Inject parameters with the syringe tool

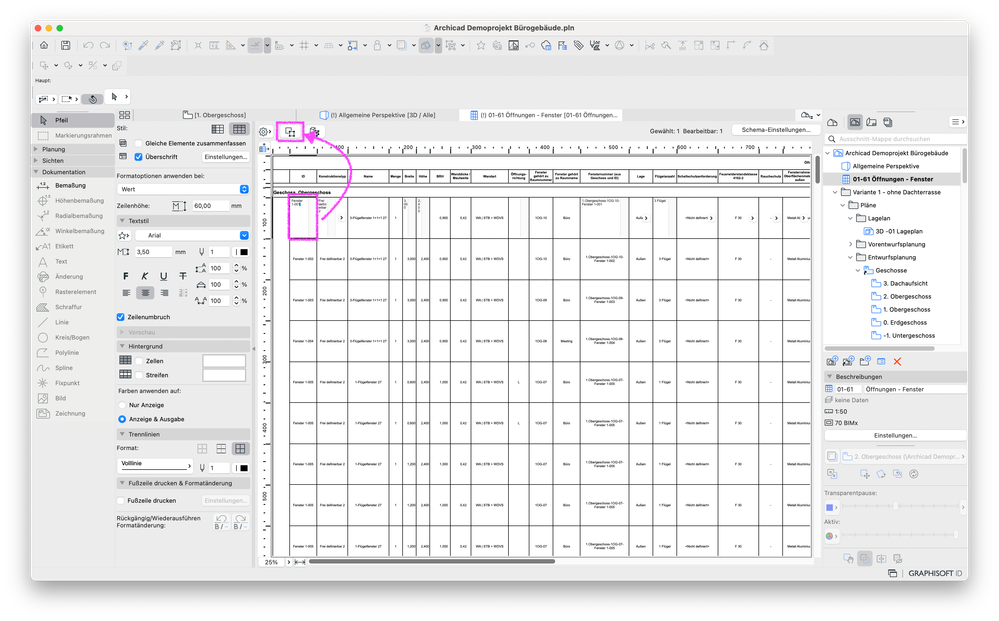tap(159, 45)
